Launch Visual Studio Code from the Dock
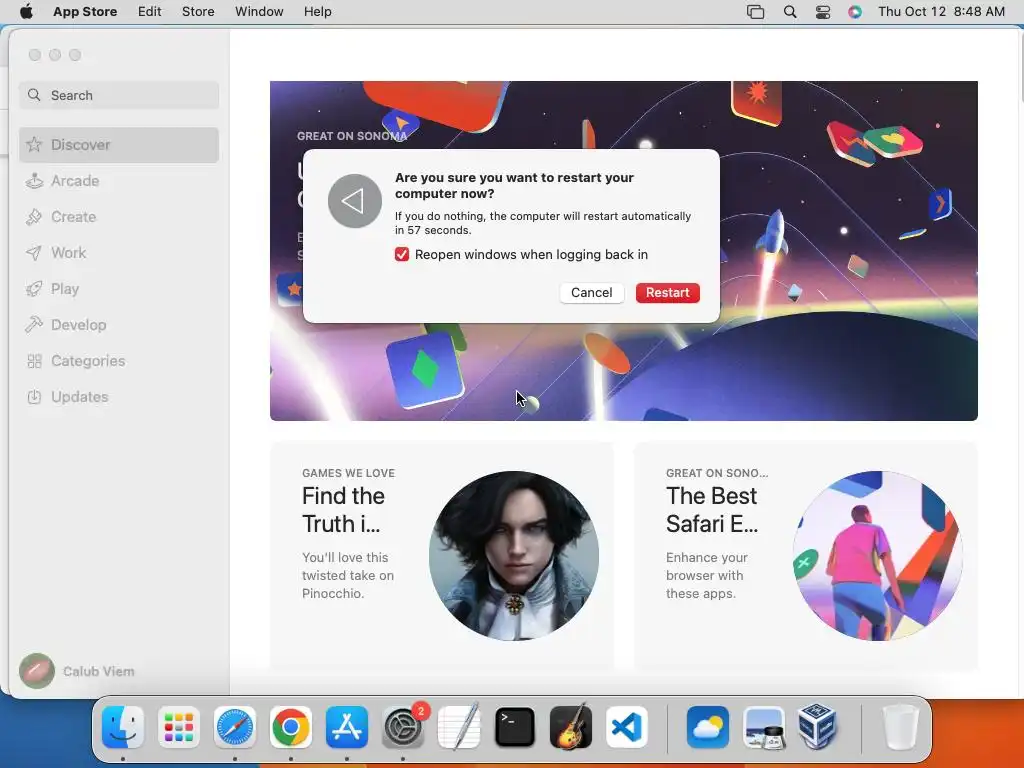This screenshot has height=768, width=1024. tap(627, 727)
